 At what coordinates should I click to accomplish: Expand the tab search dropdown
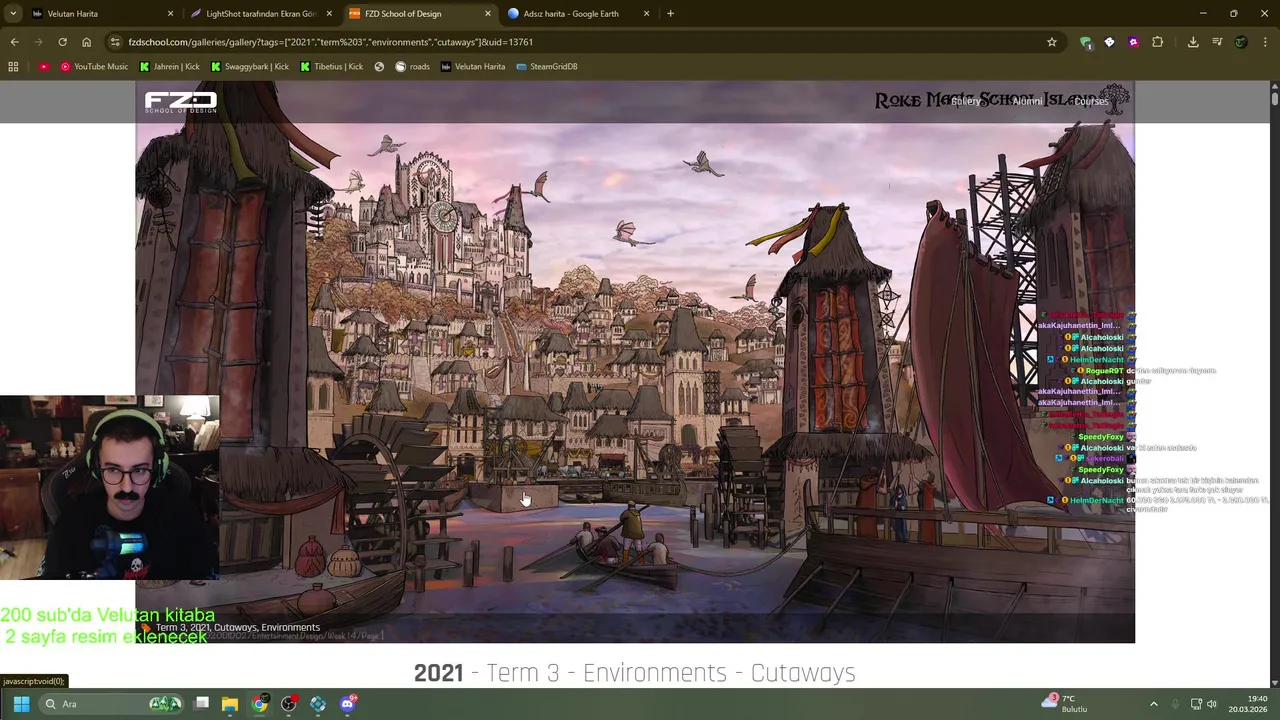pos(12,14)
